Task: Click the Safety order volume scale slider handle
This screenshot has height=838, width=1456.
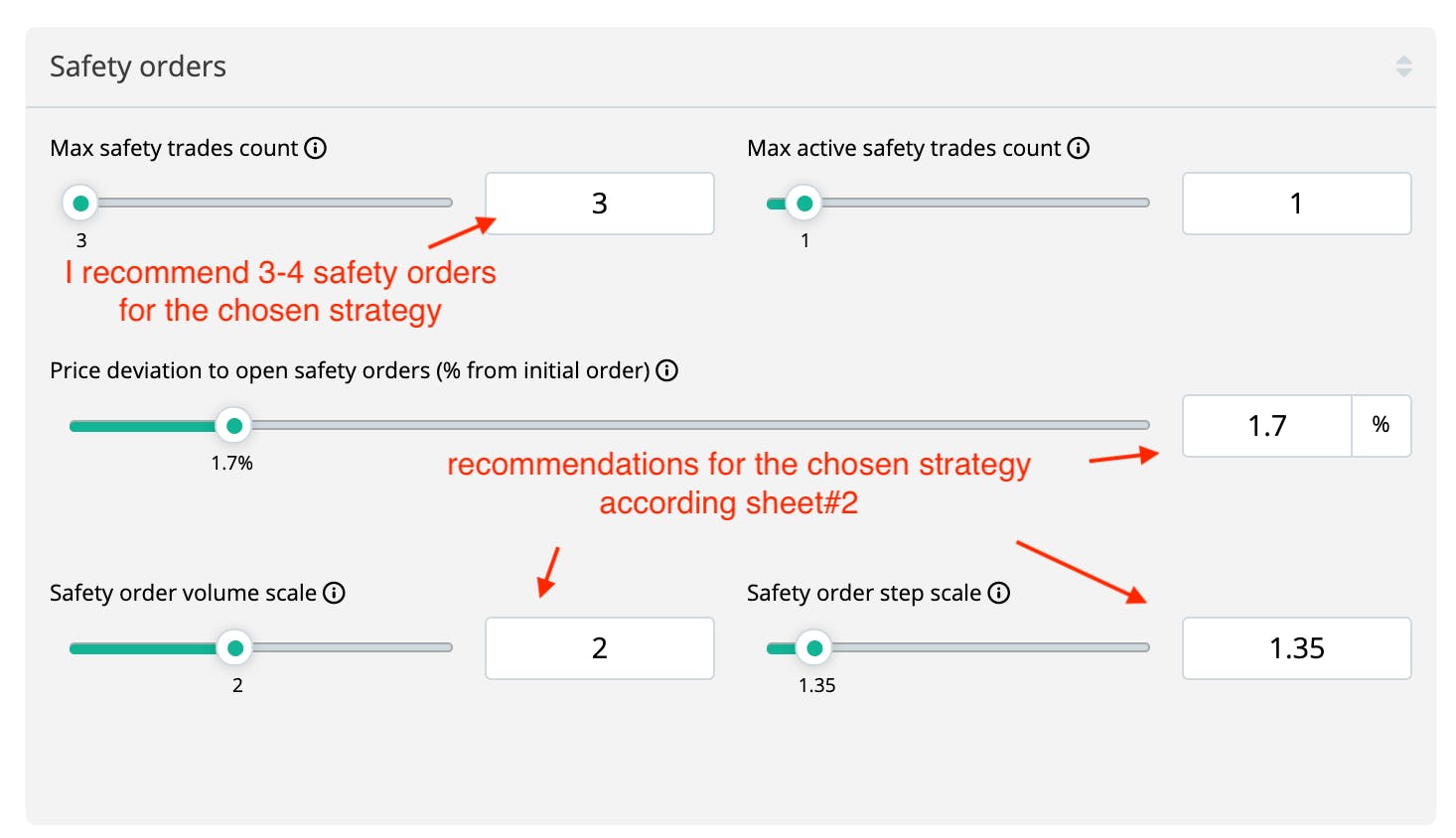Action: pyautogui.click(x=235, y=648)
